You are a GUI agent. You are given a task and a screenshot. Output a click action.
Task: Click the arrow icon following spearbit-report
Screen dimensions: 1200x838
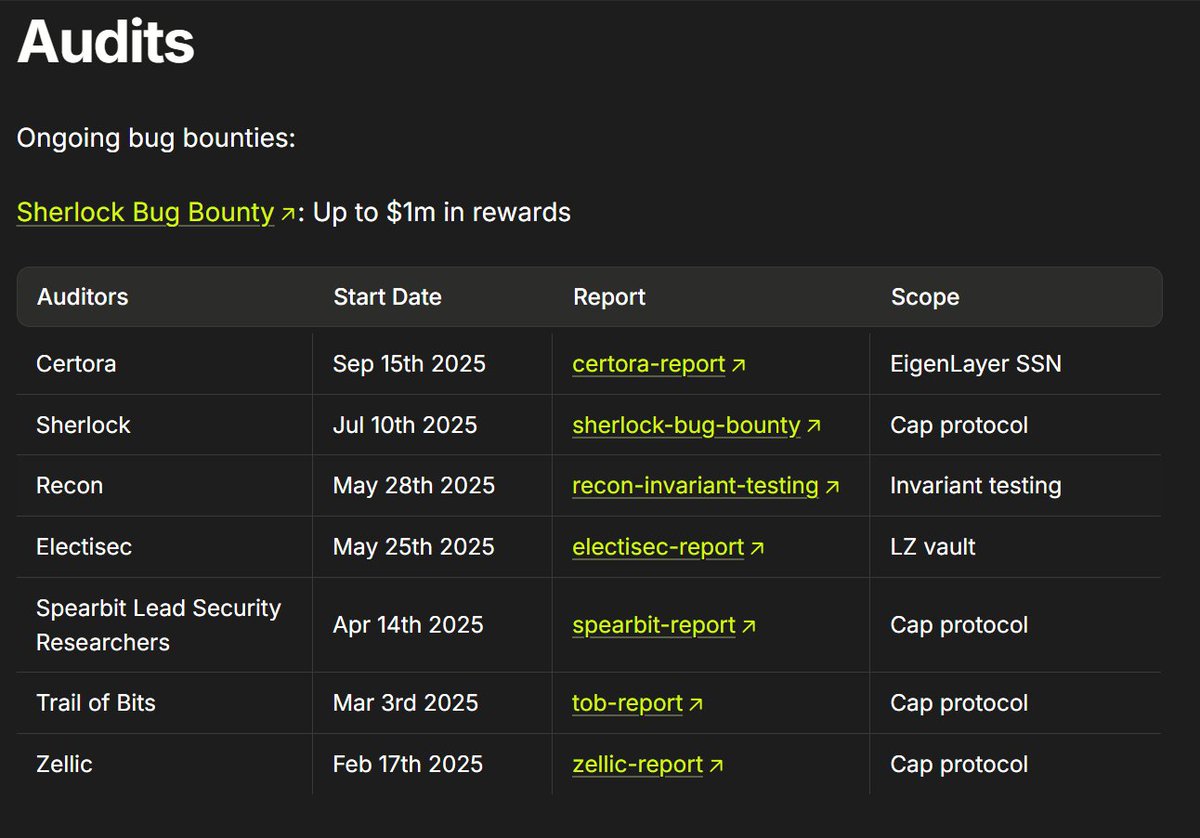(x=749, y=627)
